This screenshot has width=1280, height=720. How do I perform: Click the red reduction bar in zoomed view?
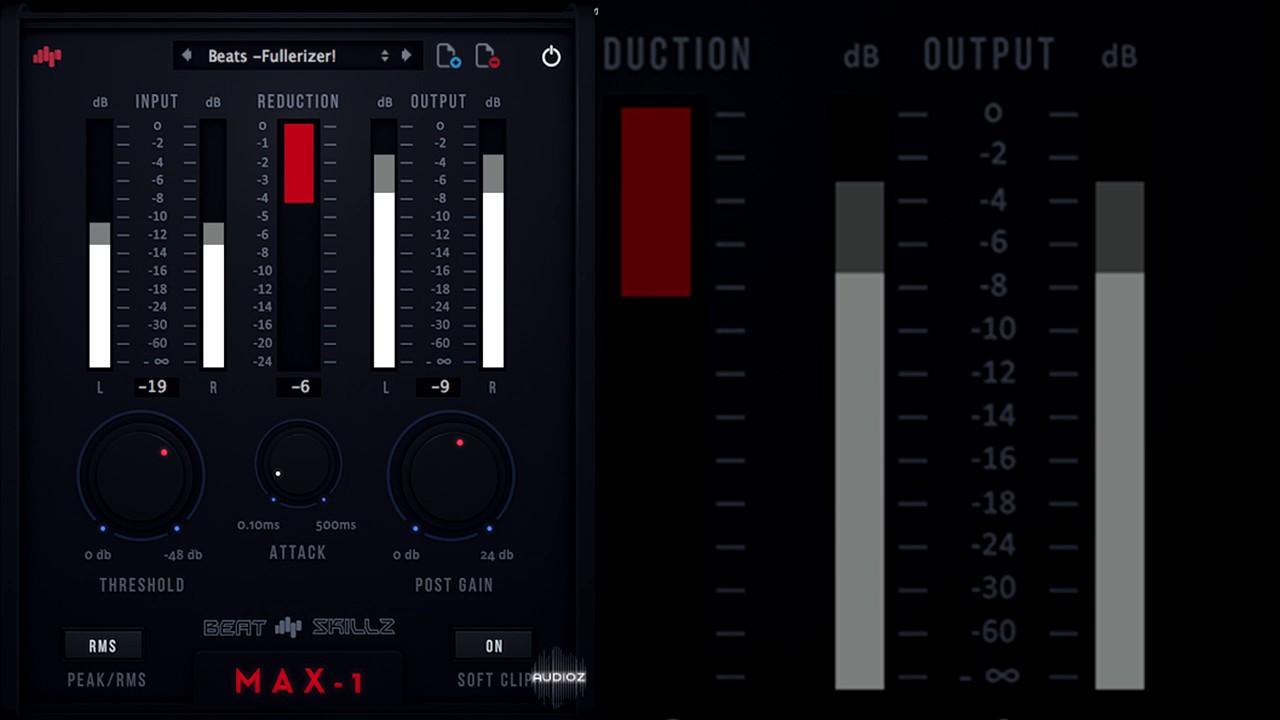click(x=656, y=202)
